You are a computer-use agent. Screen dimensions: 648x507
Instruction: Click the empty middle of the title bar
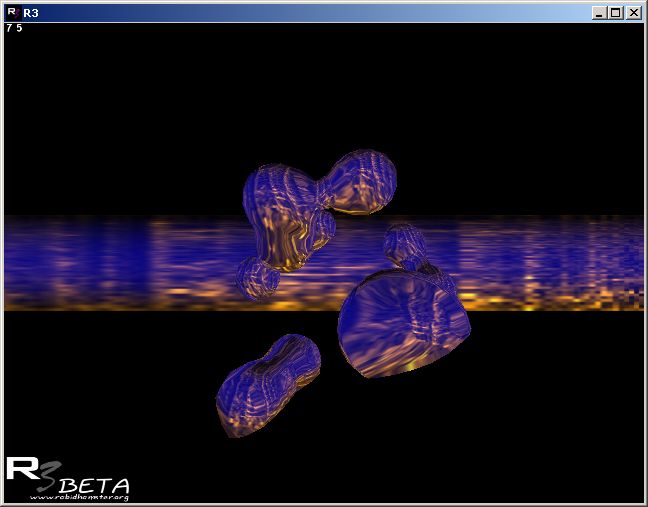coord(300,13)
